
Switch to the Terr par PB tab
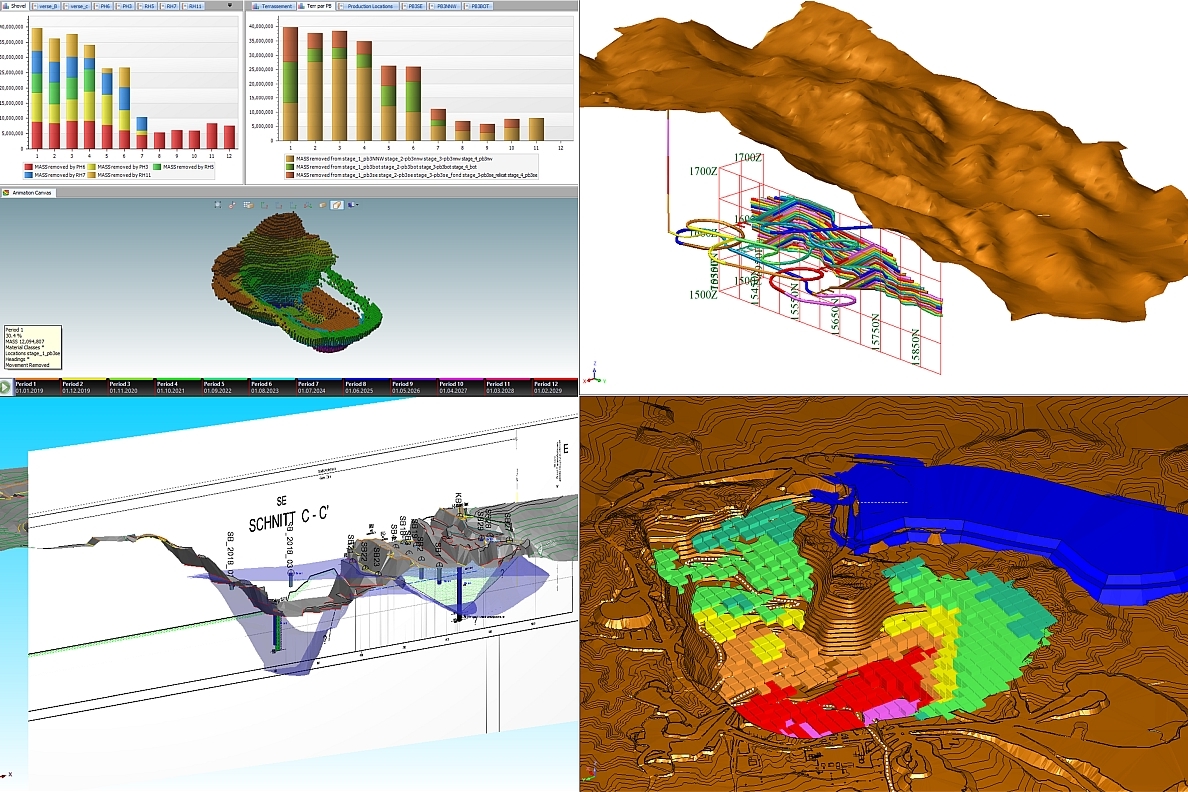[316, 6]
